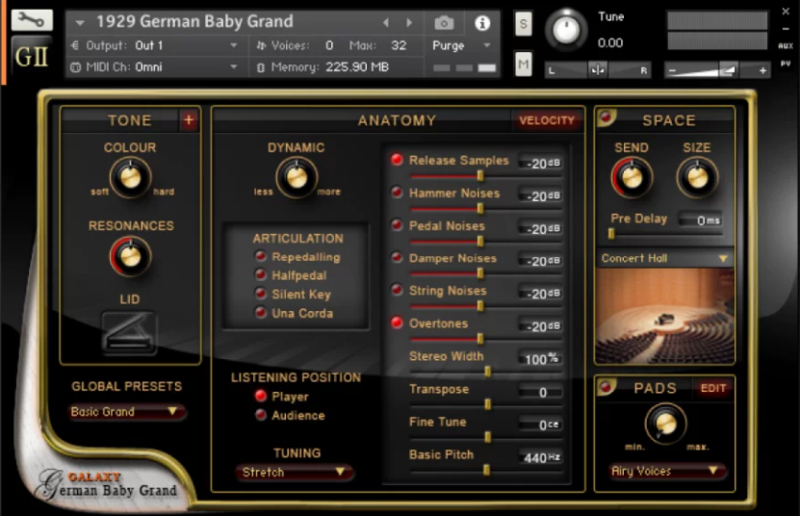Select Audience listening position
Viewport: 800px width, 516px height.
[261, 415]
